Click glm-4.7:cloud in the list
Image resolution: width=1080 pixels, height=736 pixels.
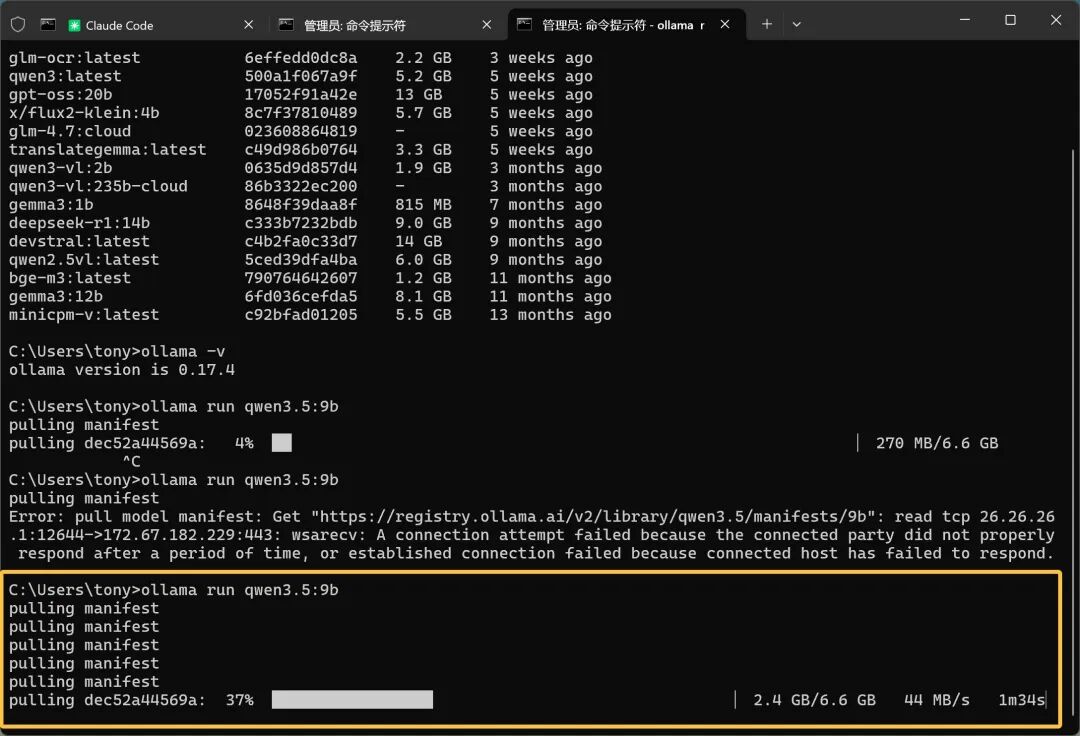point(70,132)
